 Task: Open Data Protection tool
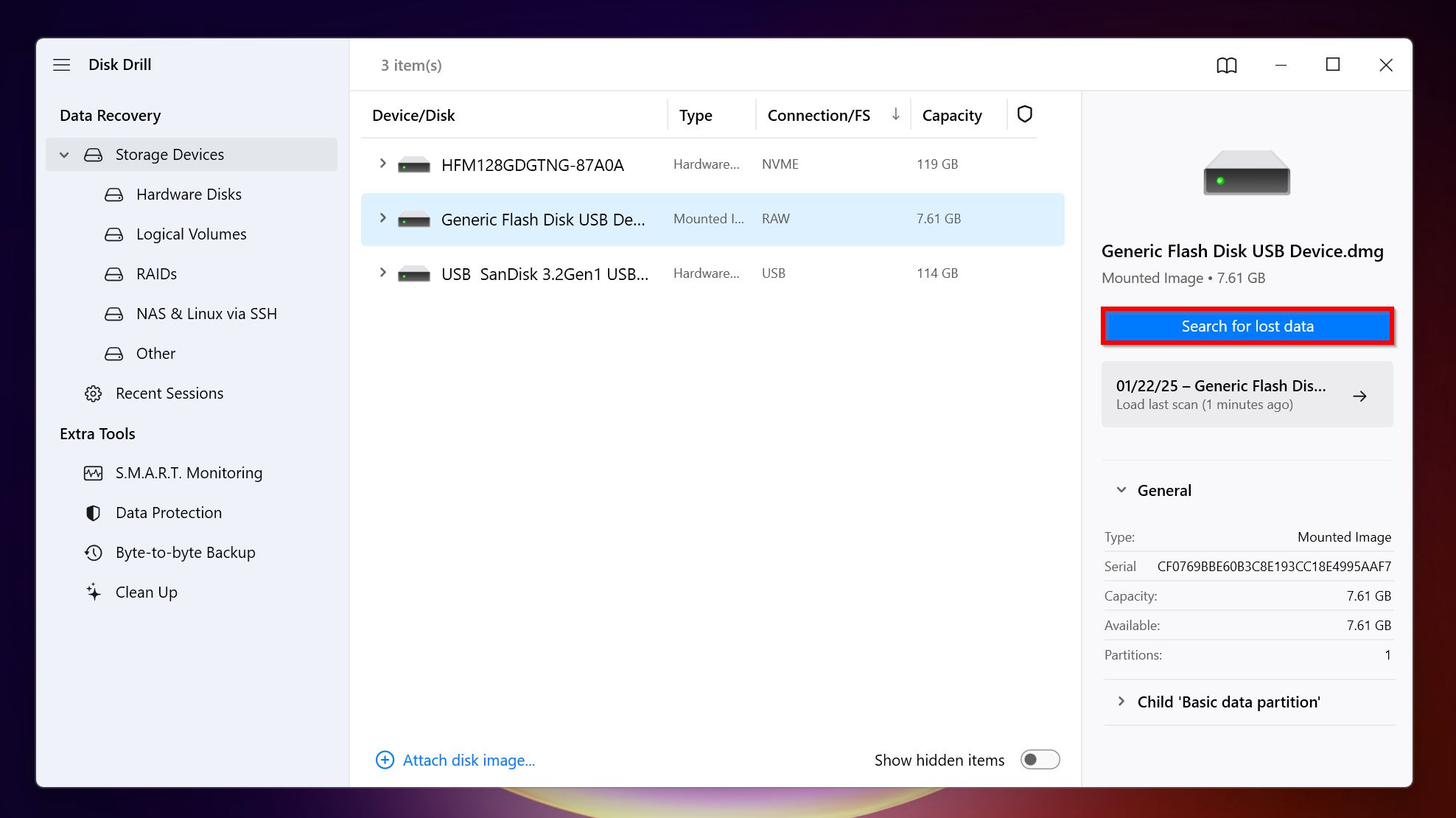[169, 513]
